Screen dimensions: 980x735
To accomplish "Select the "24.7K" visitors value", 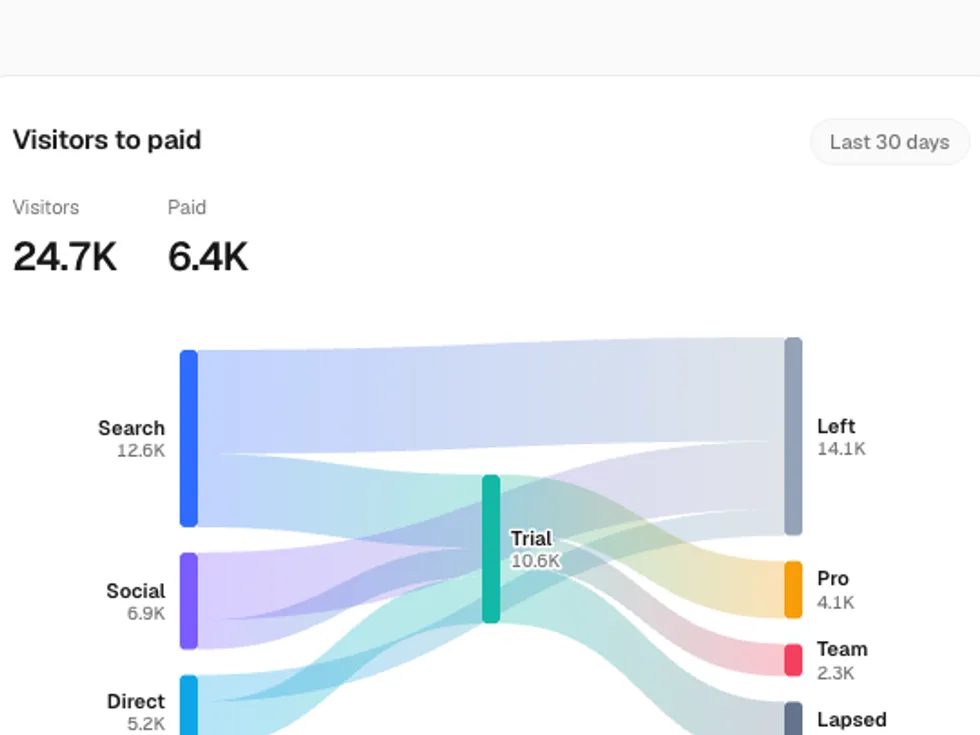I will point(65,257).
